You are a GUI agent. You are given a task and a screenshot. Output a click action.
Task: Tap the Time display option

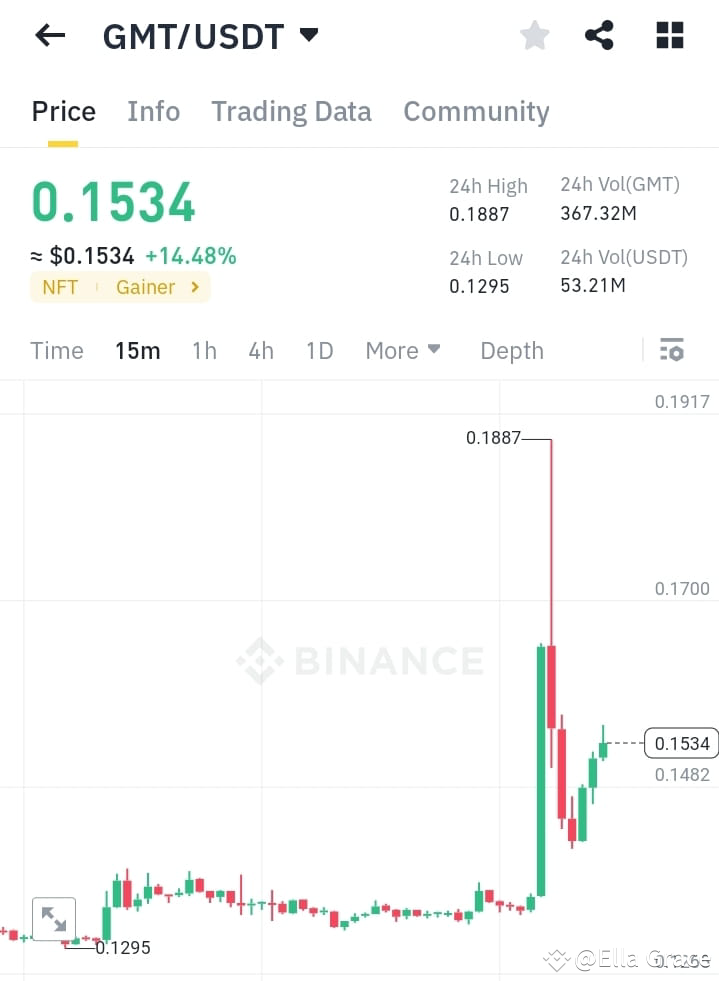(56, 350)
